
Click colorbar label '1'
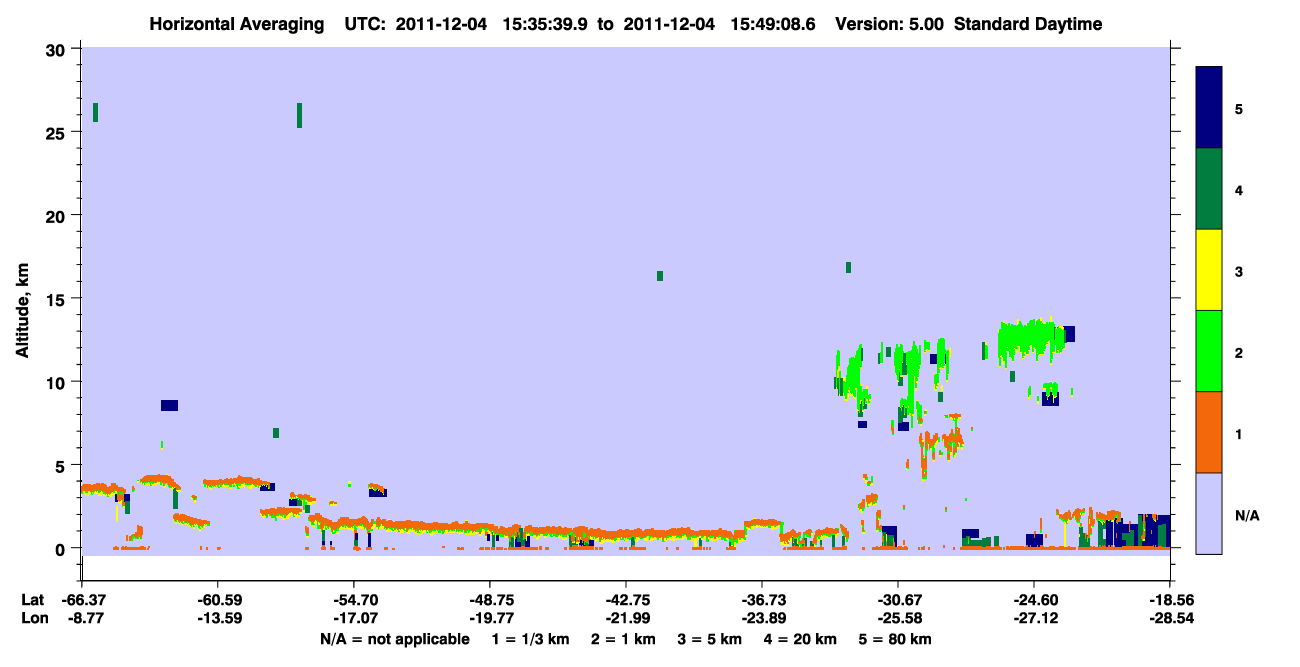pyautogui.click(x=1239, y=434)
